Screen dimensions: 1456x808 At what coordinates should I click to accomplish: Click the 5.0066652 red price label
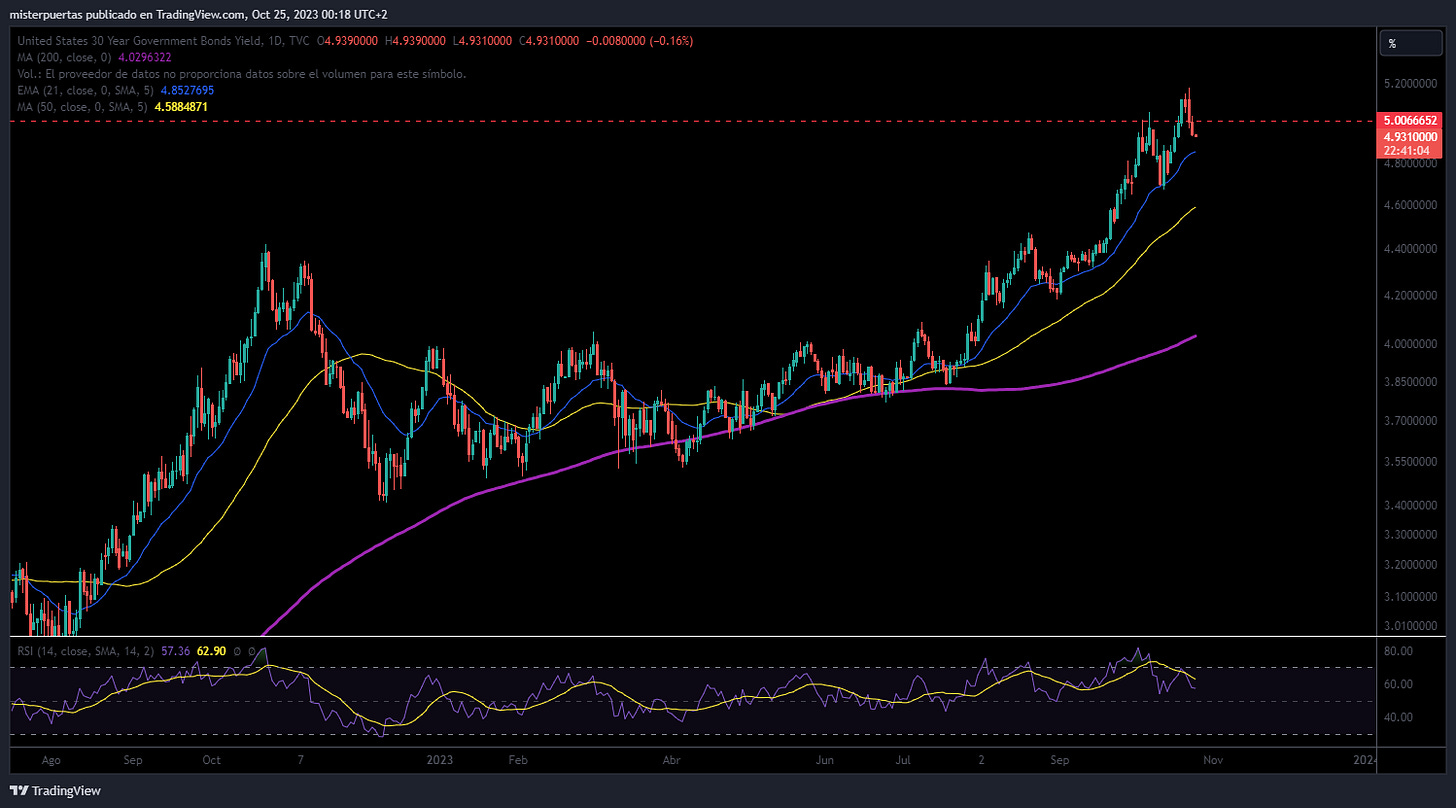(1411, 120)
